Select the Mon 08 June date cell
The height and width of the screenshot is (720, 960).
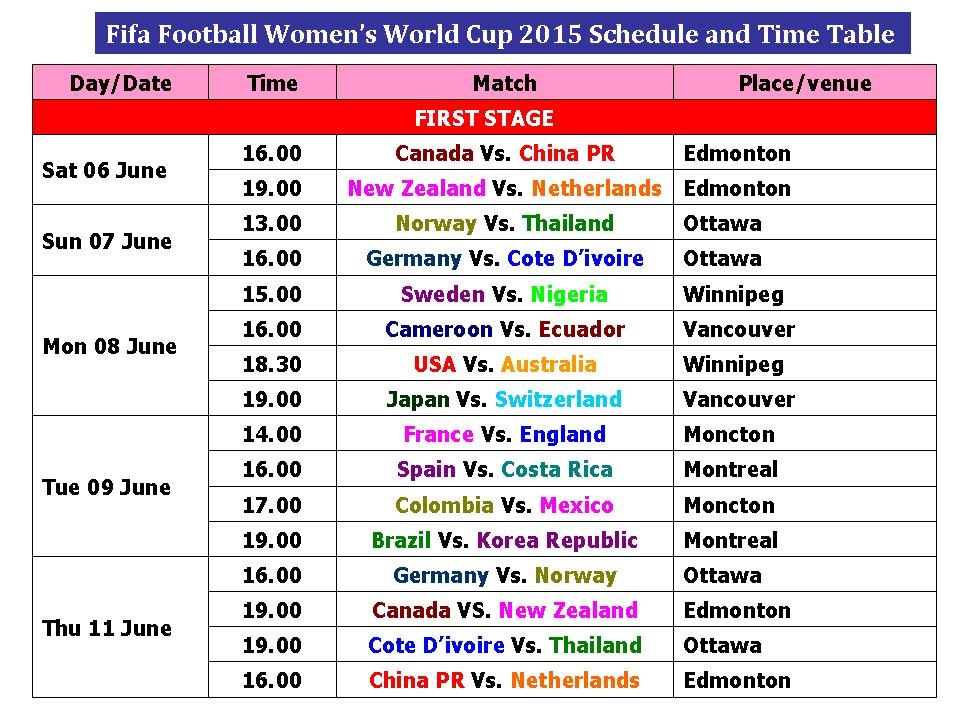point(109,346)
